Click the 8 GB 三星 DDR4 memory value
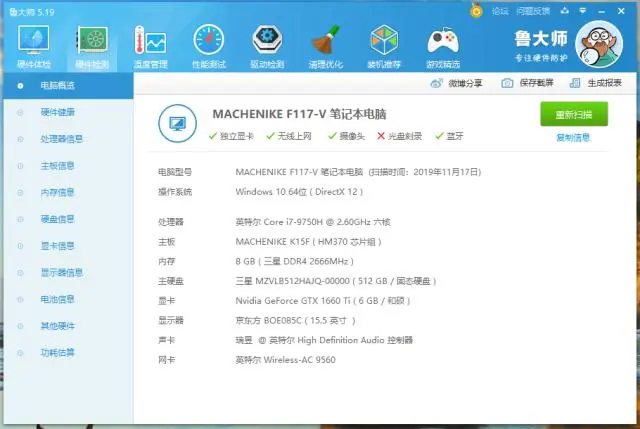The image size is (640, 429). coord(295,262)
